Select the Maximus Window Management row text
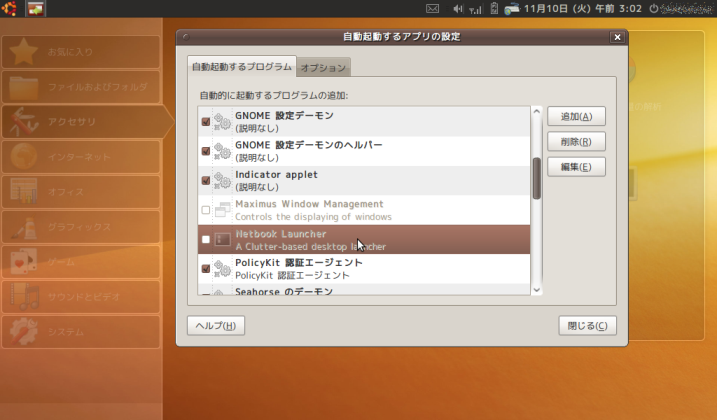 [x=313, y=210]
